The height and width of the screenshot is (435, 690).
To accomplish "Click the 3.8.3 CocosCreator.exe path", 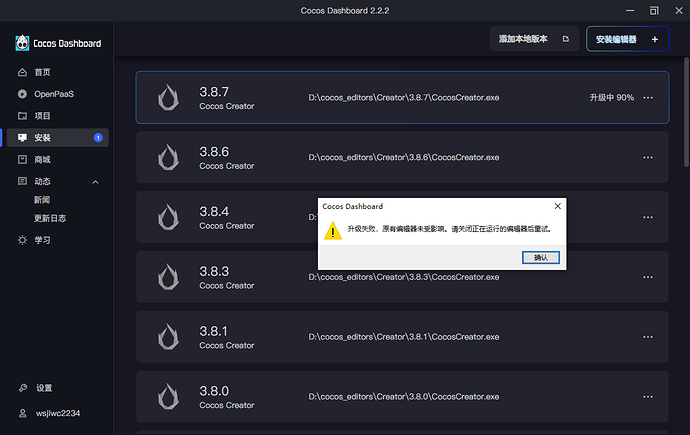I will click(x=404, y=277).
